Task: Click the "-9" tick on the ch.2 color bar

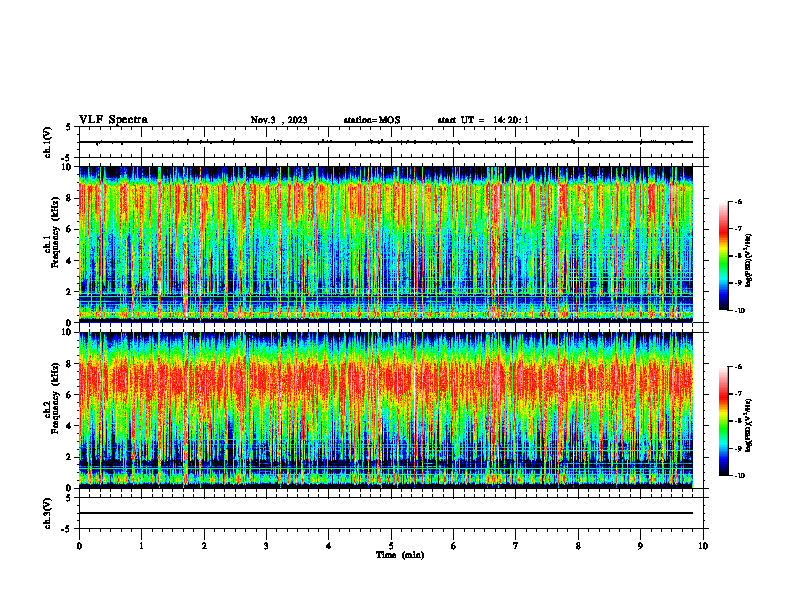Action: click(x=738, y=448)
